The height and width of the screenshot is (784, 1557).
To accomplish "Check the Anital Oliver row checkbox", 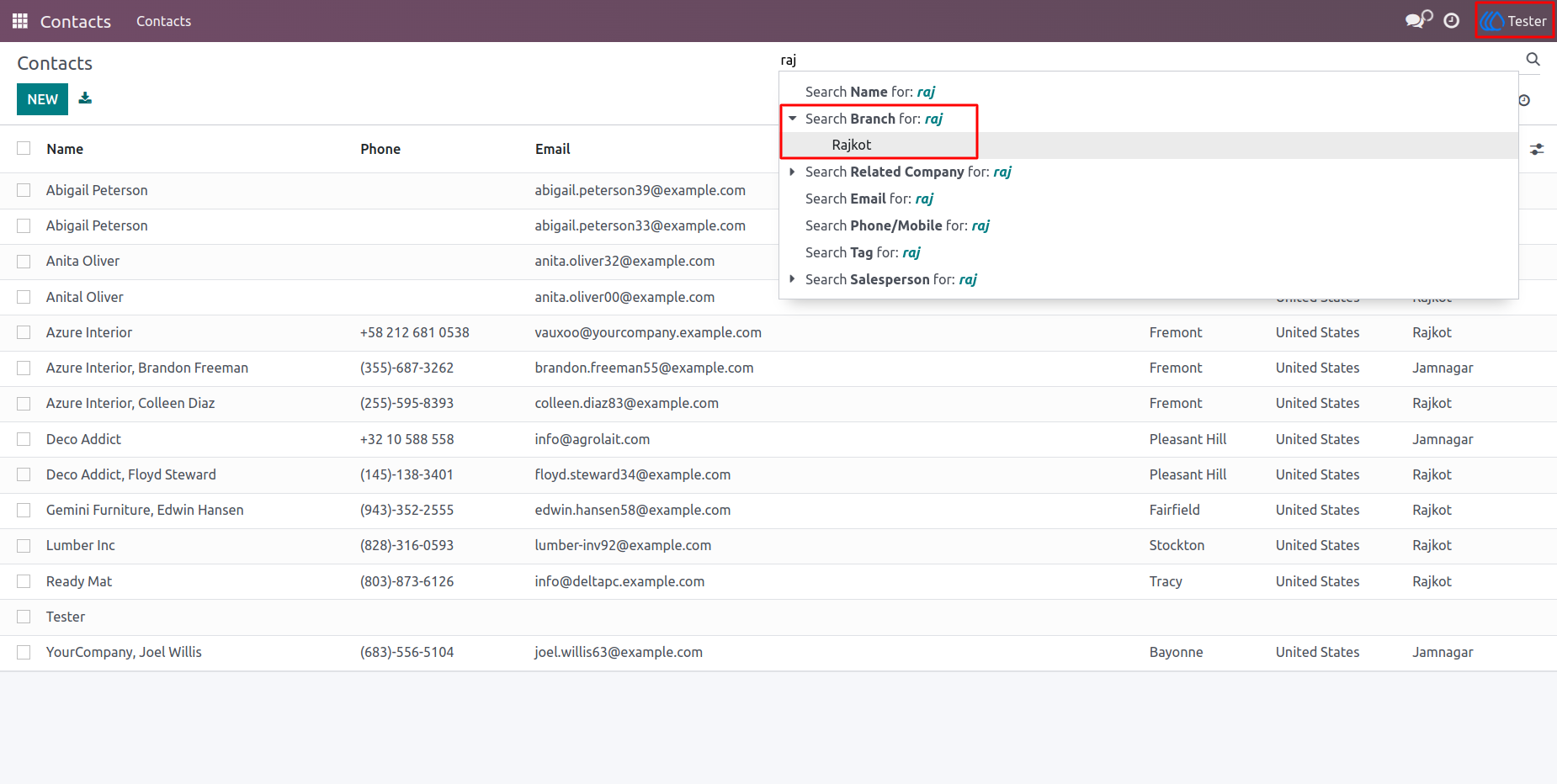I will pos(24,297).
